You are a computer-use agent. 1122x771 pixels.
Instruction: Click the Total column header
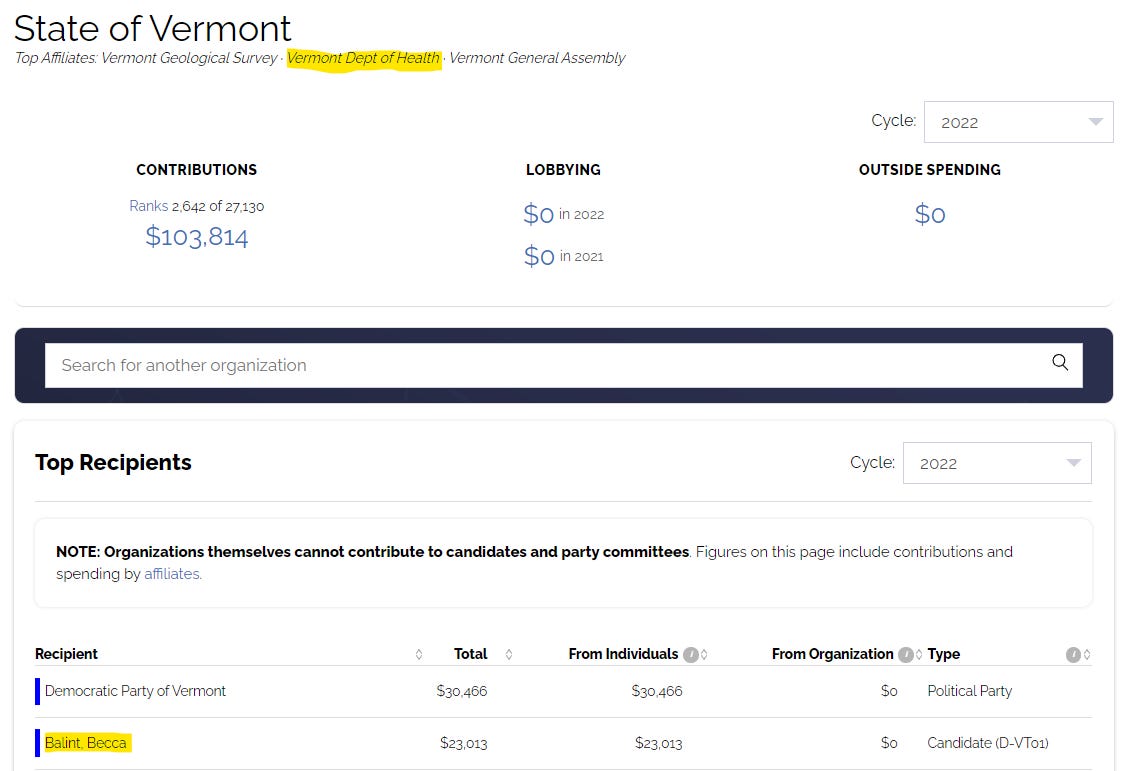coord(470,654)
